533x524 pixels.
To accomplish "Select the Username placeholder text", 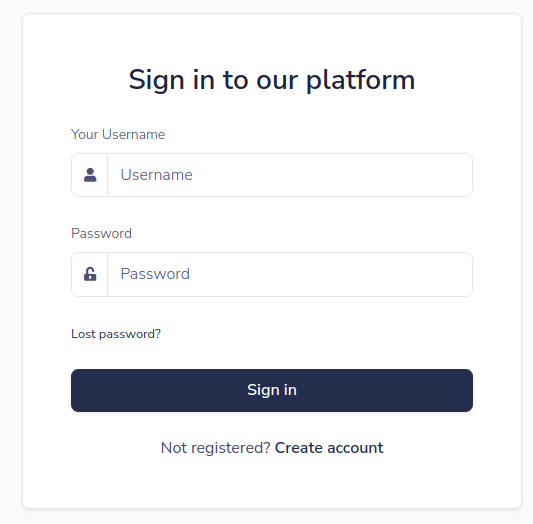I will pos(157,175).
